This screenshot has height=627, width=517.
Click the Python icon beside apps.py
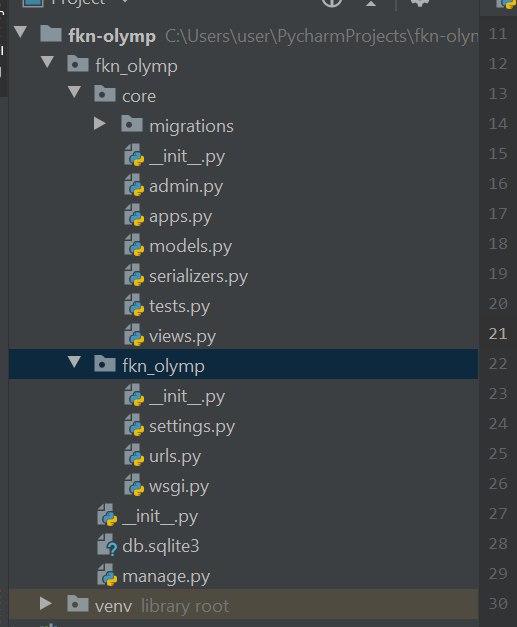click(x=134, y=215)
